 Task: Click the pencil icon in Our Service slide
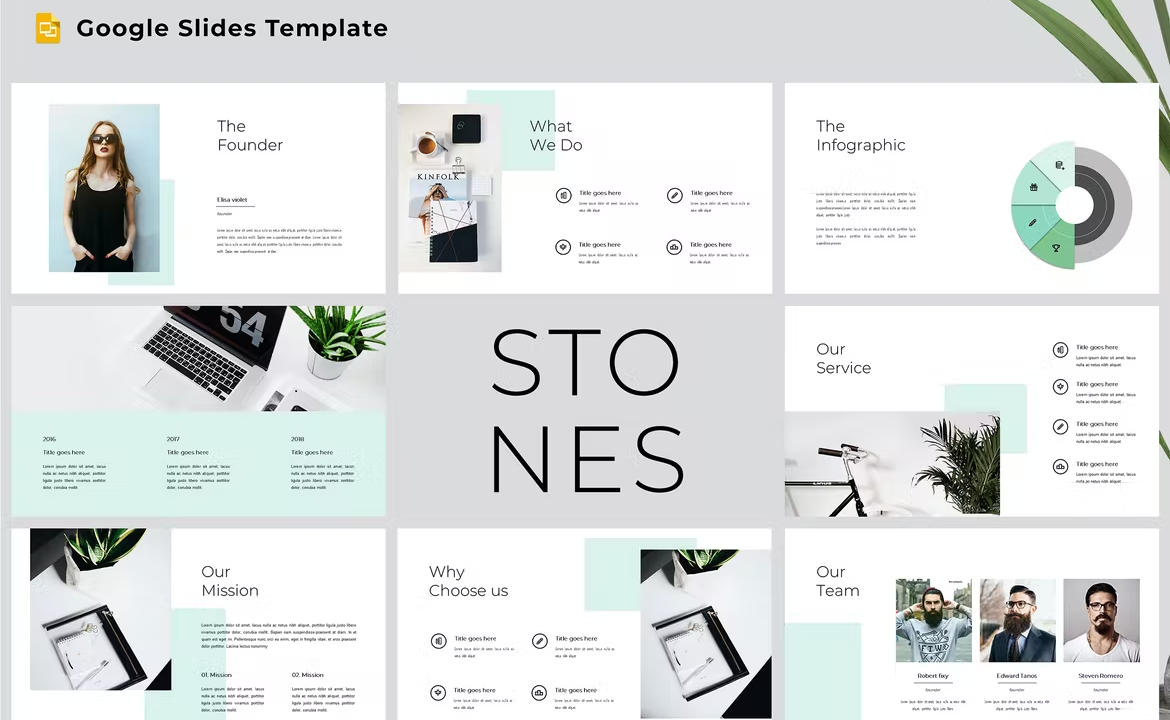1060,427
